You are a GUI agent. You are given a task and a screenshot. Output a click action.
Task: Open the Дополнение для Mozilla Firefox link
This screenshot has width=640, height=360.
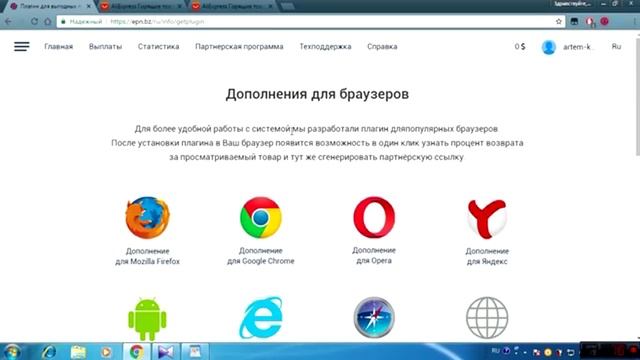click(x=147, y=256)
